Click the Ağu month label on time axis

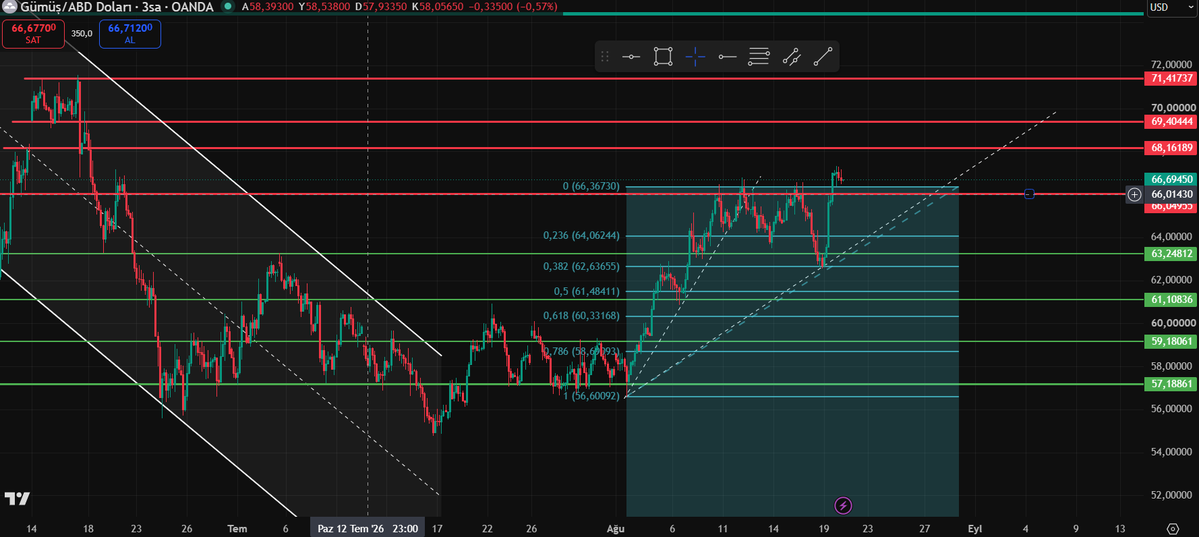616,529
